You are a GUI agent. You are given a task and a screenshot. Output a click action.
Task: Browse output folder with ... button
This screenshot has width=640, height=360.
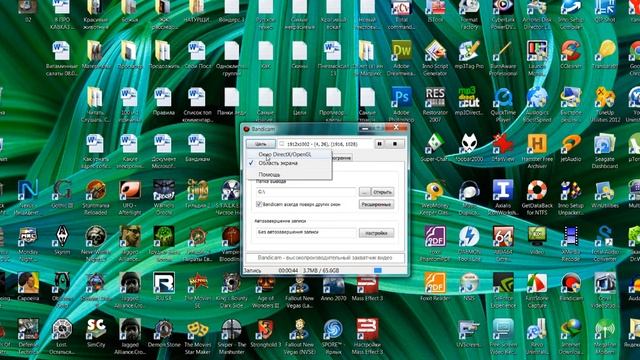click(x=364, y=192)
